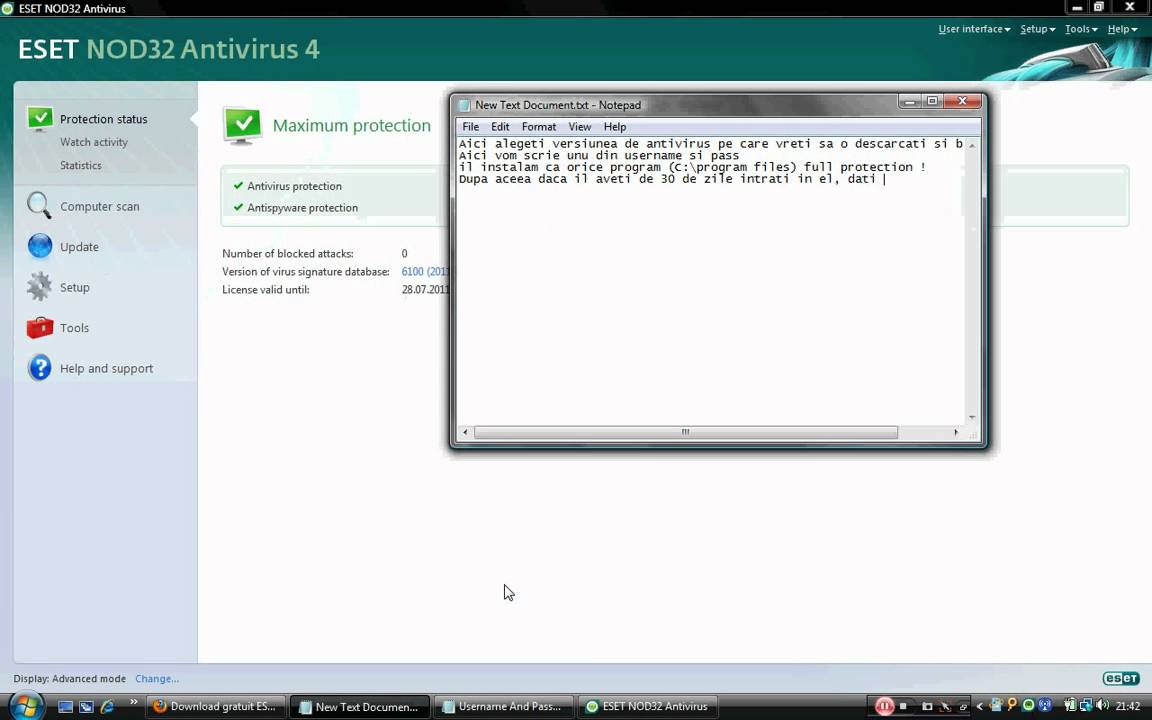
Task: Open Watch activity under Protection status
Action: tap(94, 142)
